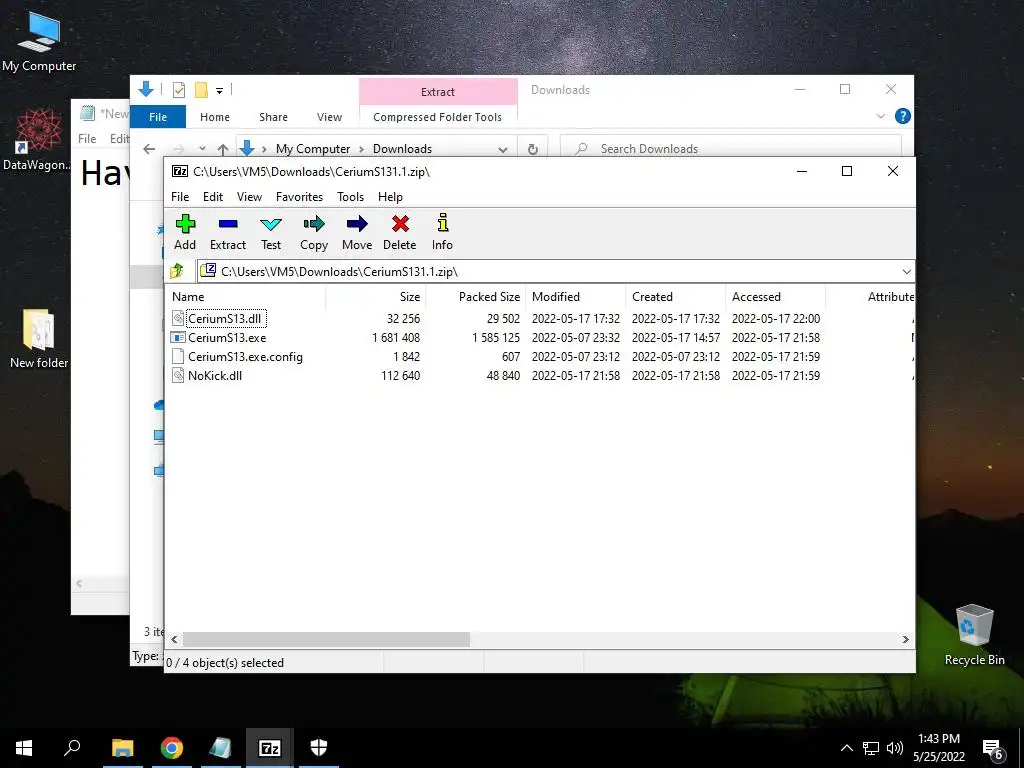Open the 7-Zip Edit menu
The image size is (1024, 768).
[213, 197]
